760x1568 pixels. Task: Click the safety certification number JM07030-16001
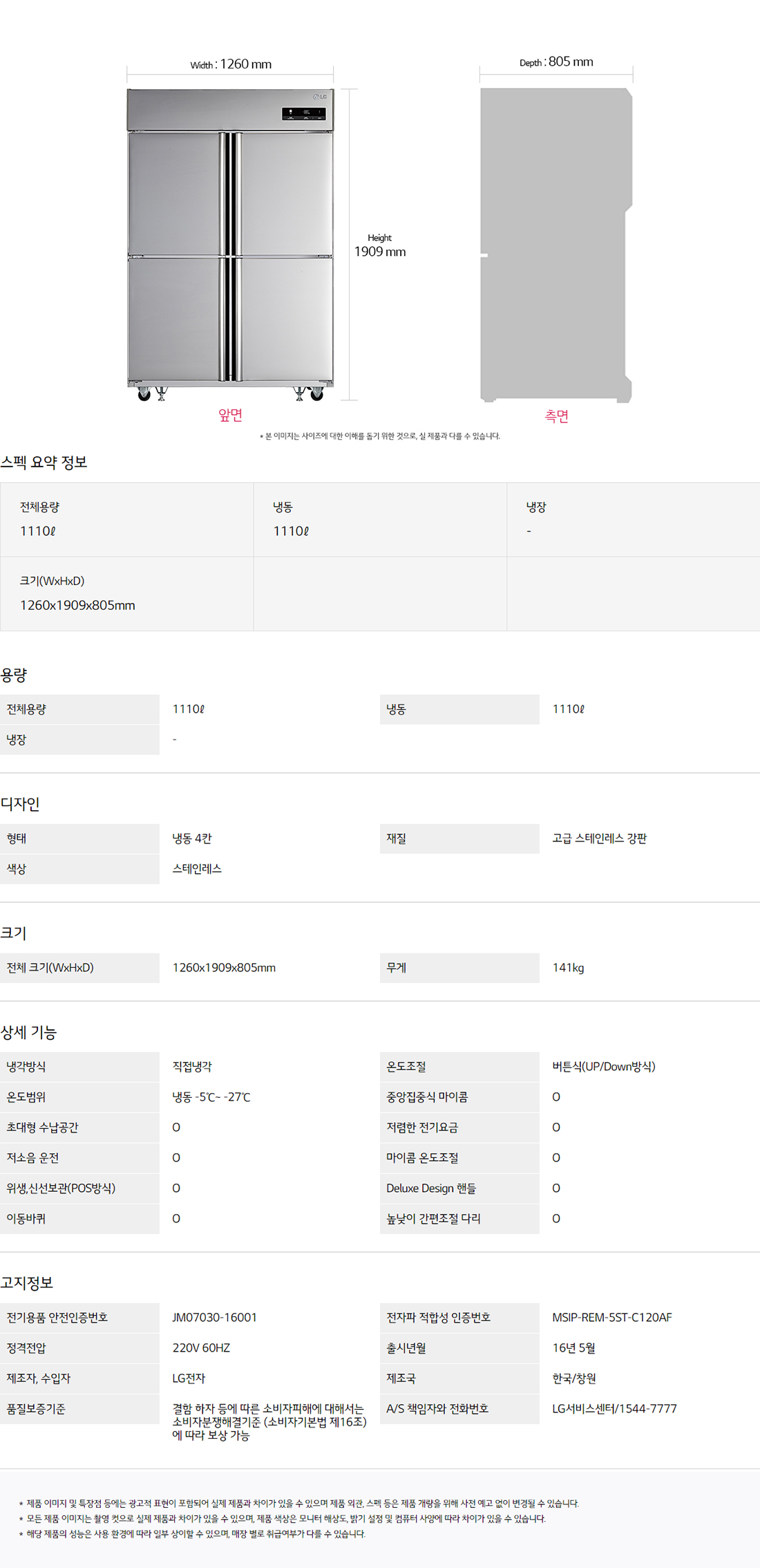point(214,1318)
